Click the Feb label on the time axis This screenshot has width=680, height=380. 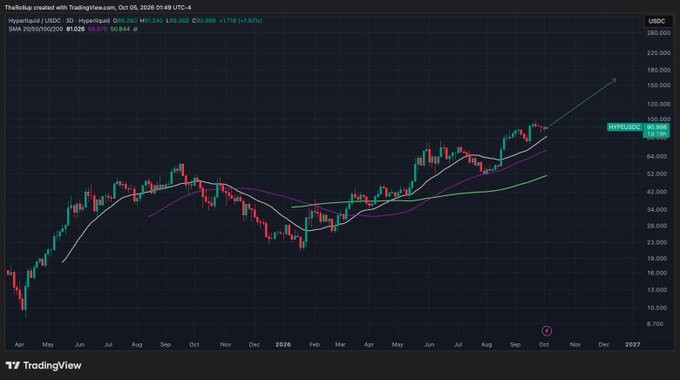click(x=314, y=344)
